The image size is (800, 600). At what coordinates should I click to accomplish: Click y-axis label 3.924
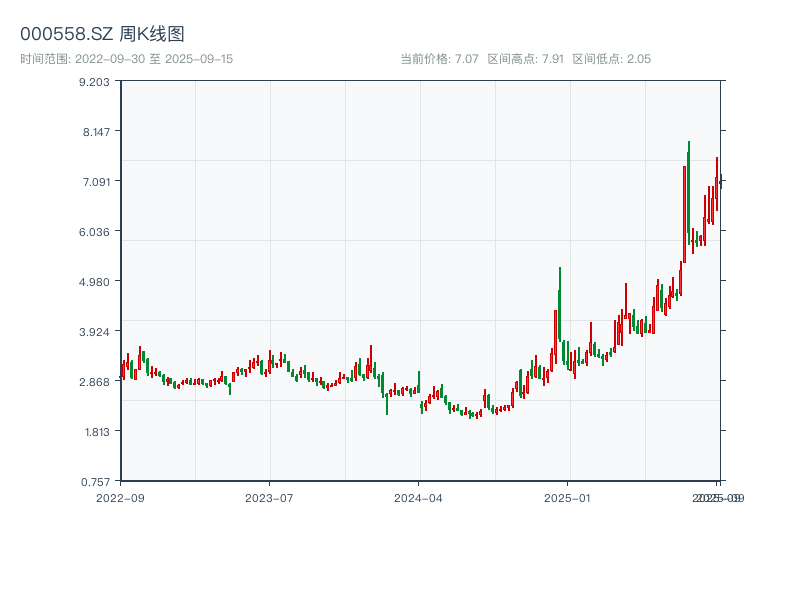point(94,332)
